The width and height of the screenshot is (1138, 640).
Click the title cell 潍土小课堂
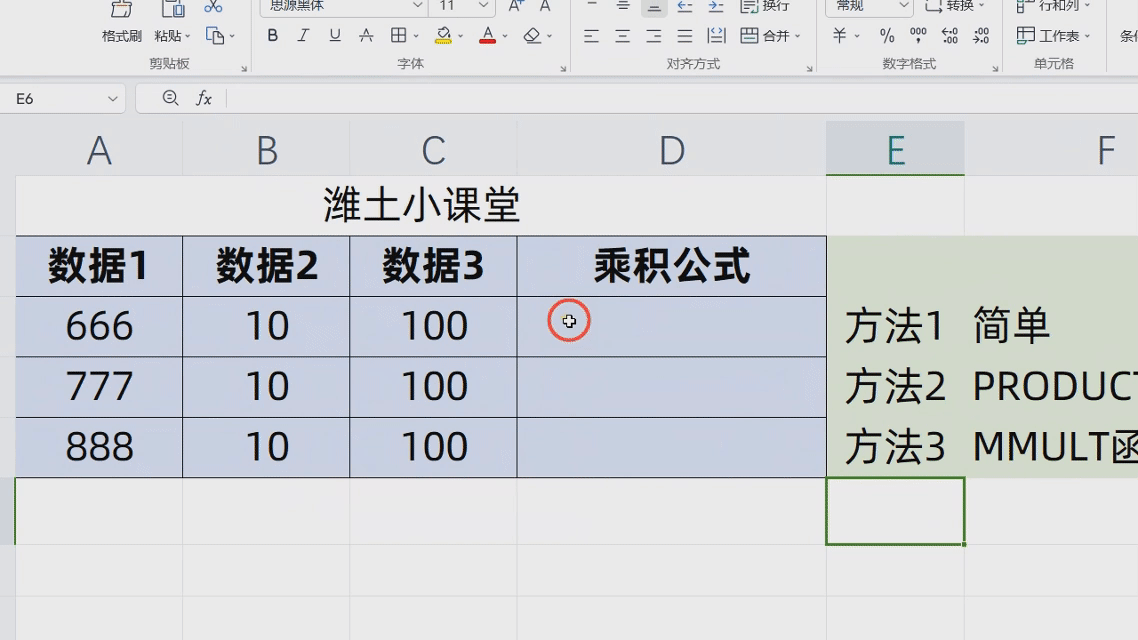(x=421, y=205)
